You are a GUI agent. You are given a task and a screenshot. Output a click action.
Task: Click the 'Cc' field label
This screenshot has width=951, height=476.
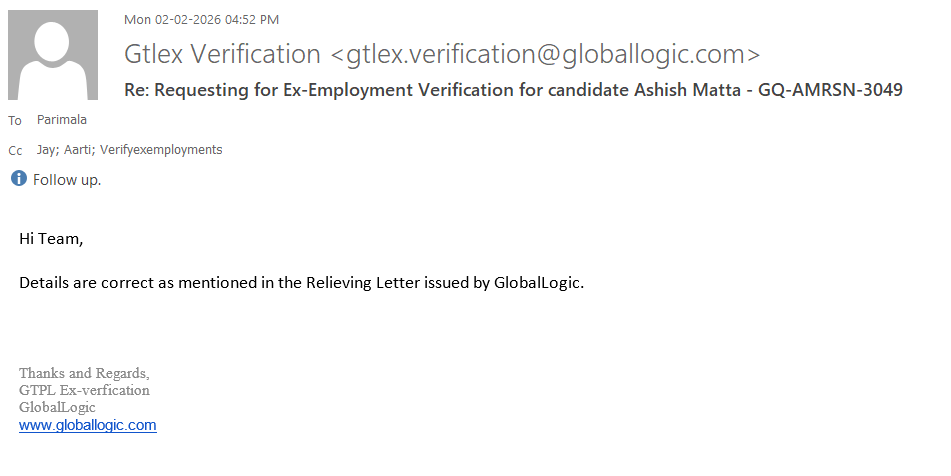pyautogui.click(x=15, y=151)
